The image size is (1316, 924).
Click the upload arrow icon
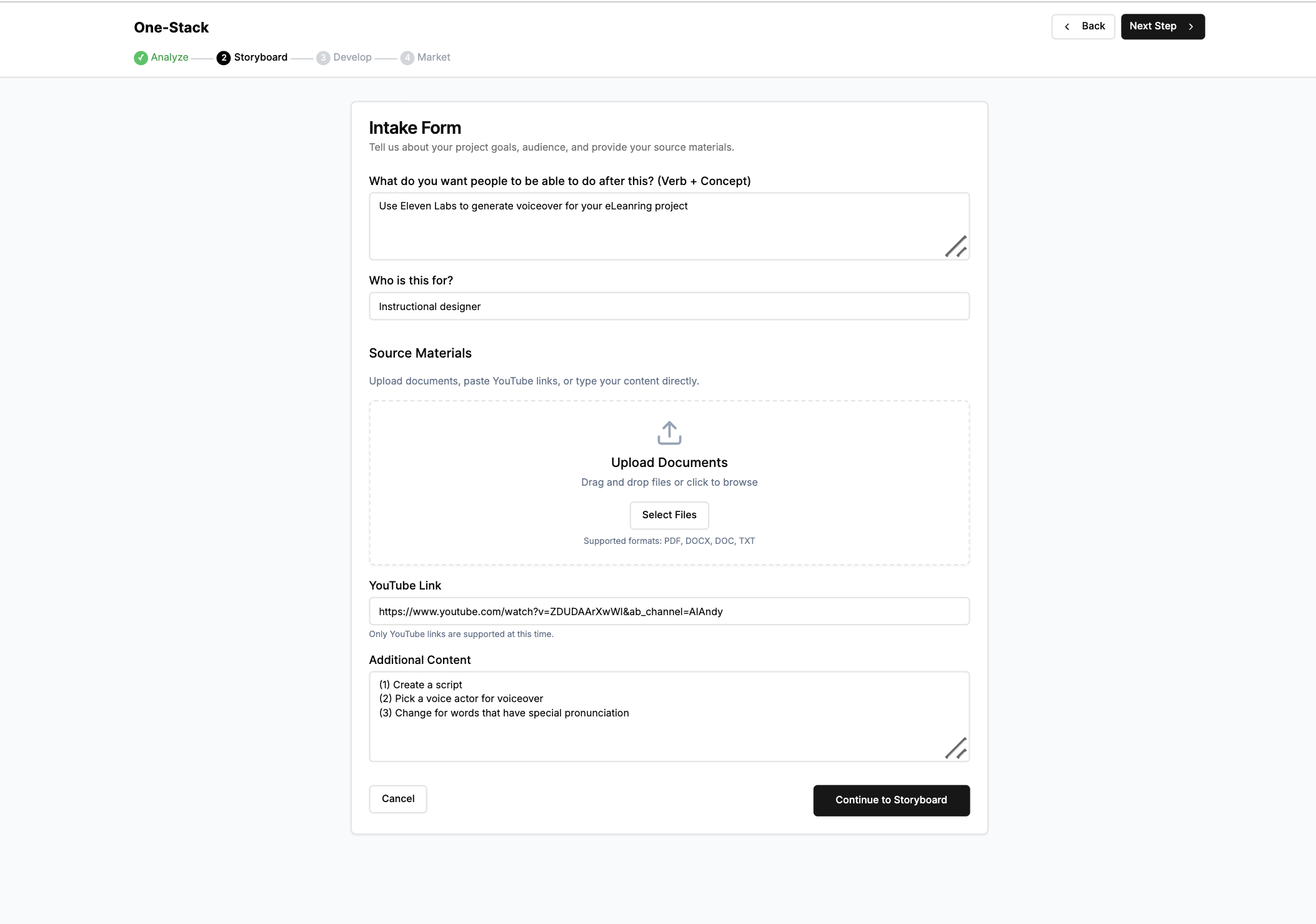pos(669,433)
